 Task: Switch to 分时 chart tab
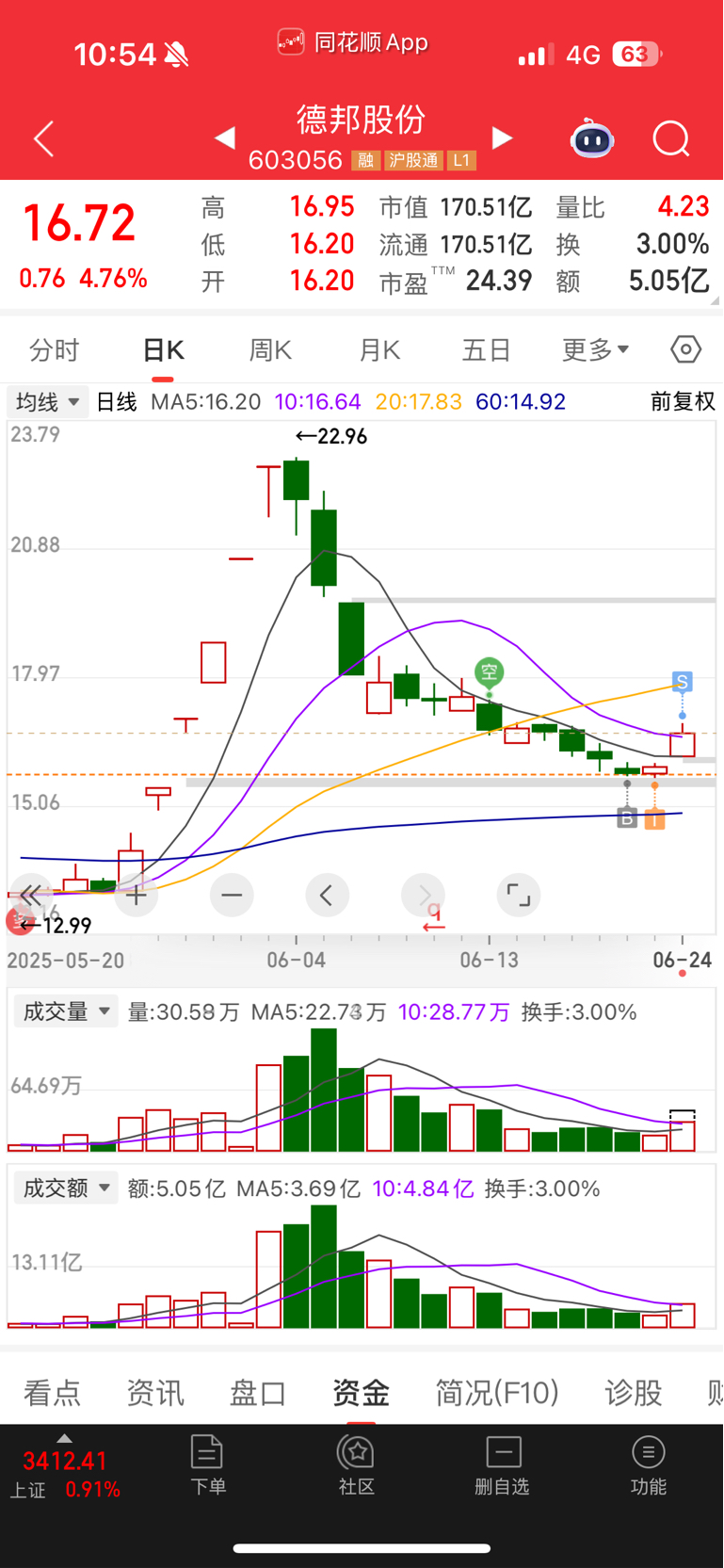55,350
